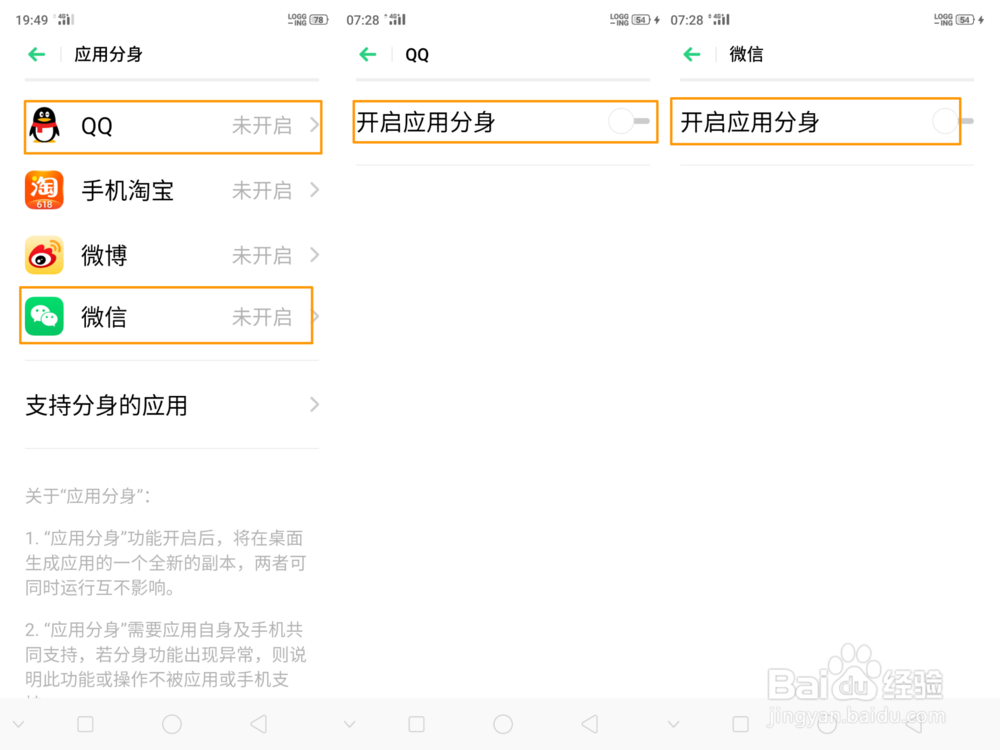Select the 手机淘宝 label
The image size is (1000, 750).
[128, 191]
